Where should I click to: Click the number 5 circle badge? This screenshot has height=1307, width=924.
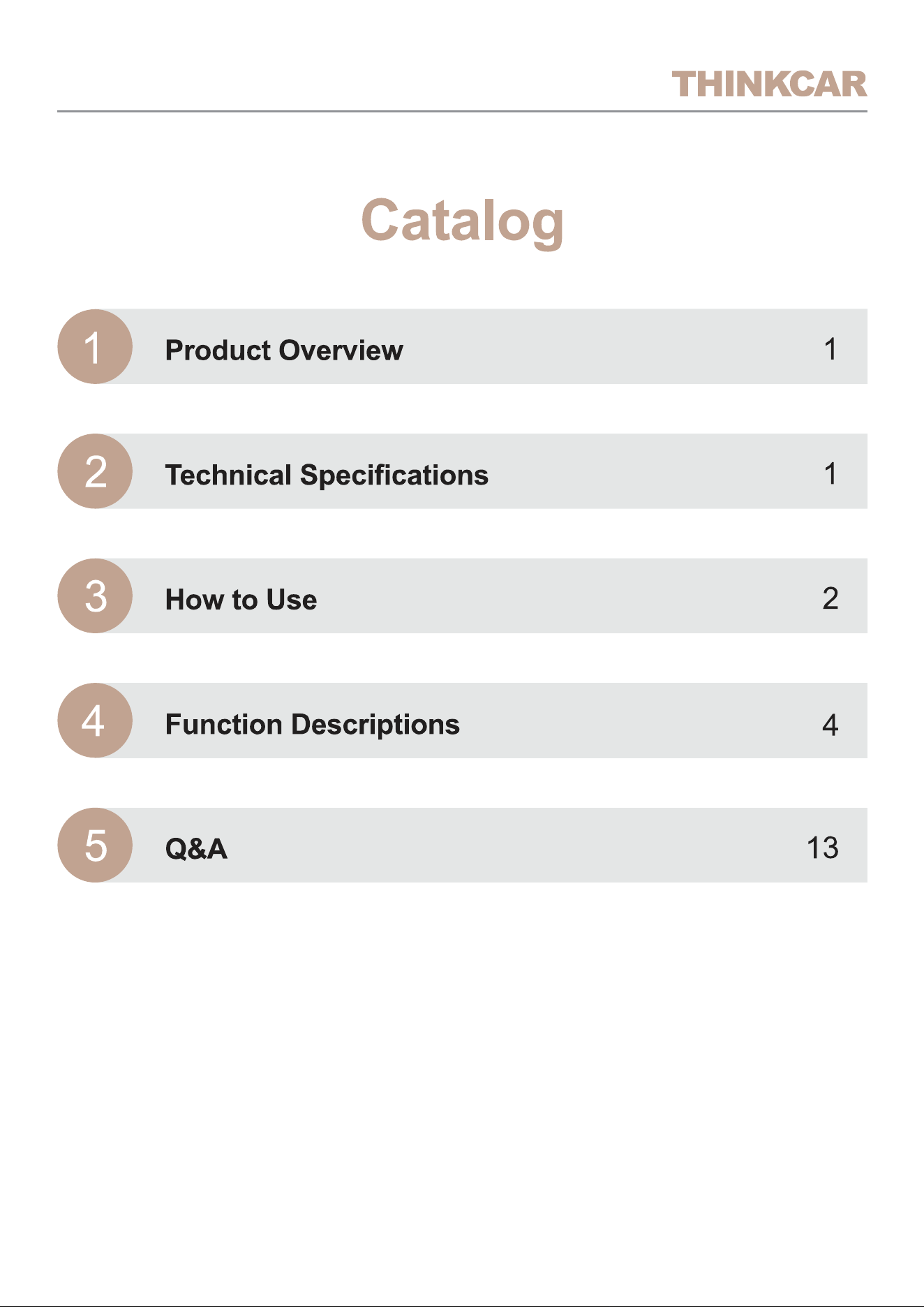coord(95,845)
